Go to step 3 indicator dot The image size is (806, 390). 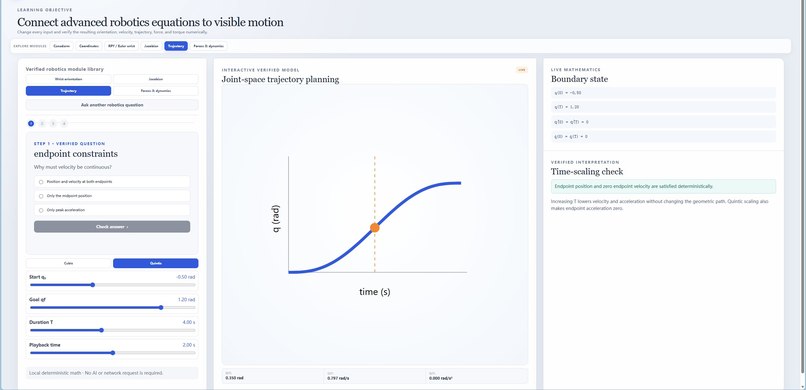53,123
